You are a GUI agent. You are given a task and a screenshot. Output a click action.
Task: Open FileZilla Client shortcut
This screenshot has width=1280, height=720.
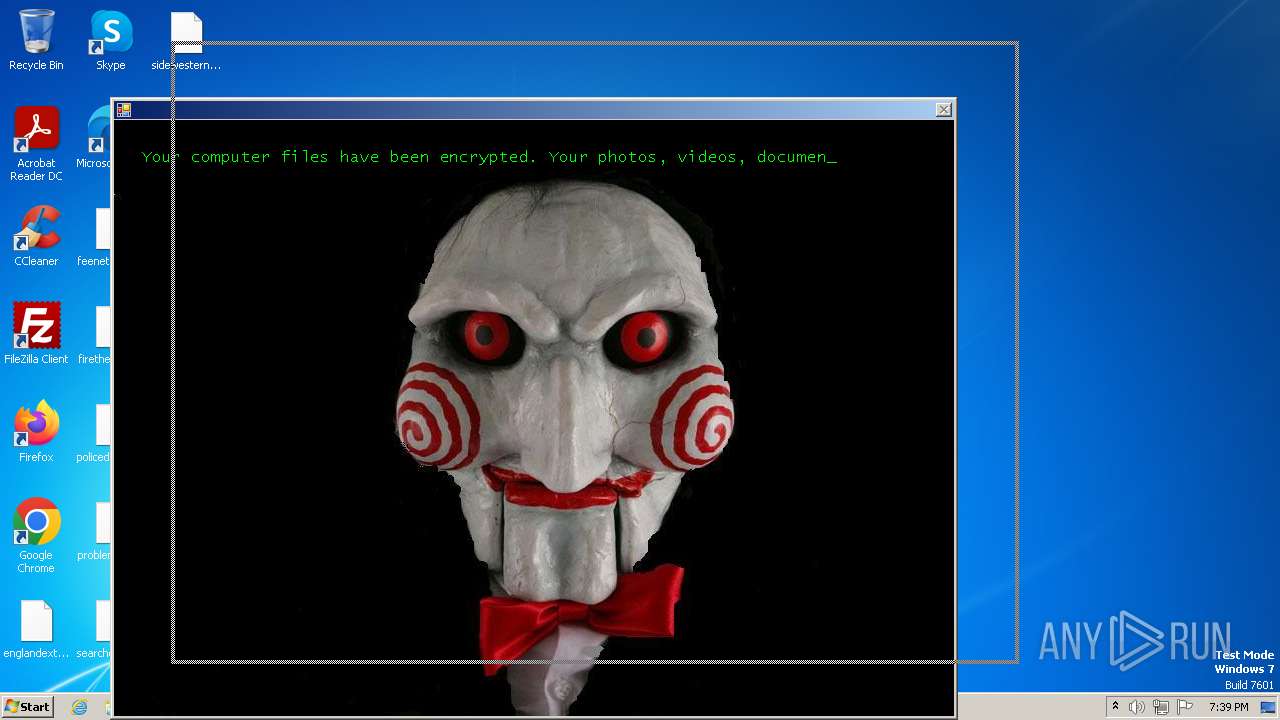[36, 334]
